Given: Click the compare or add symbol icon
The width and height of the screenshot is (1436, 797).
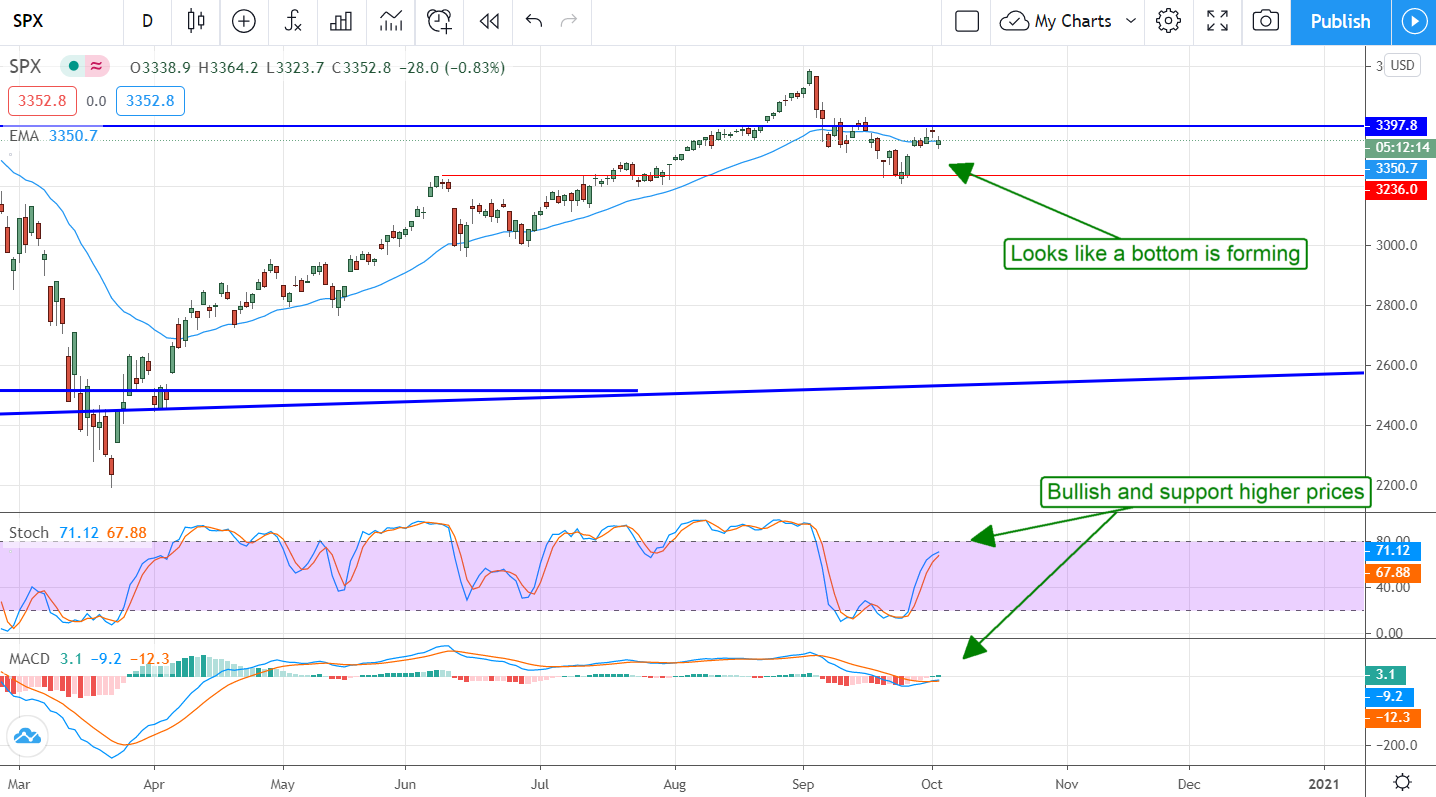Looking at the screenshot, I should point(243,21).
